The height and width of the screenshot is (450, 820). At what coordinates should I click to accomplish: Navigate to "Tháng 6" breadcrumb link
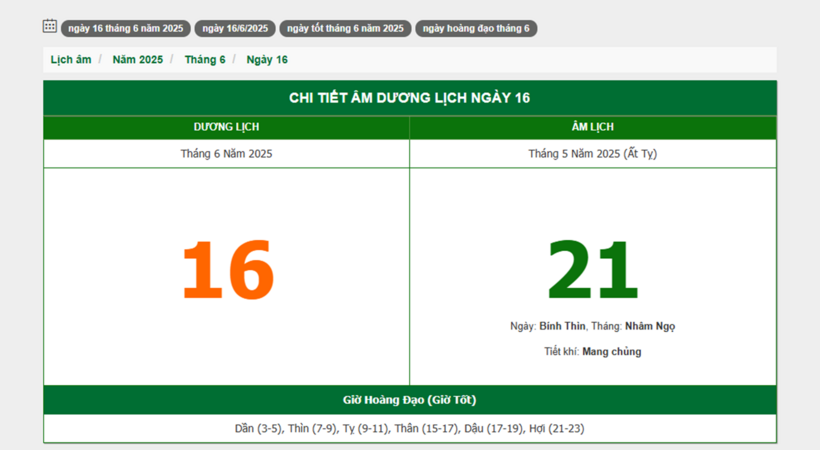pos(205,60)
